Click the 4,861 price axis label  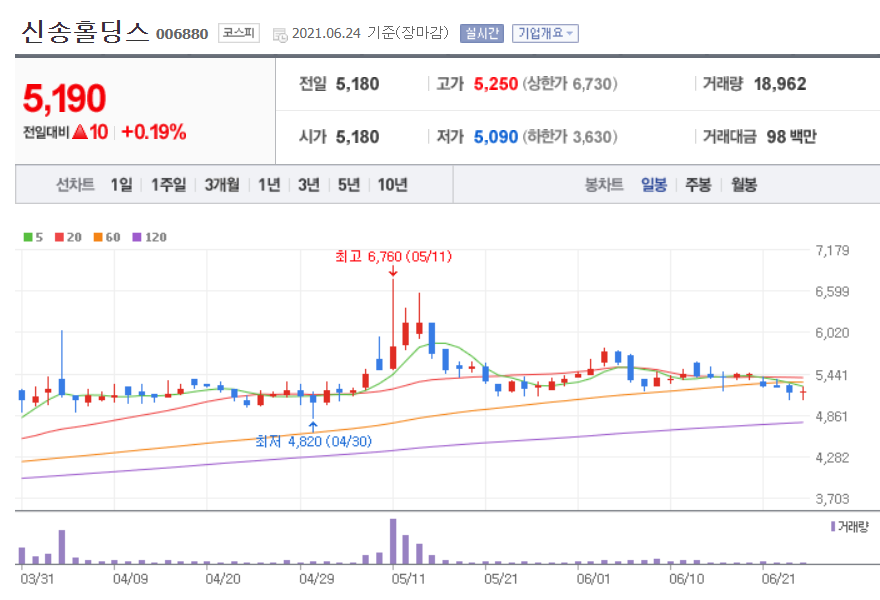coord(832,416)
